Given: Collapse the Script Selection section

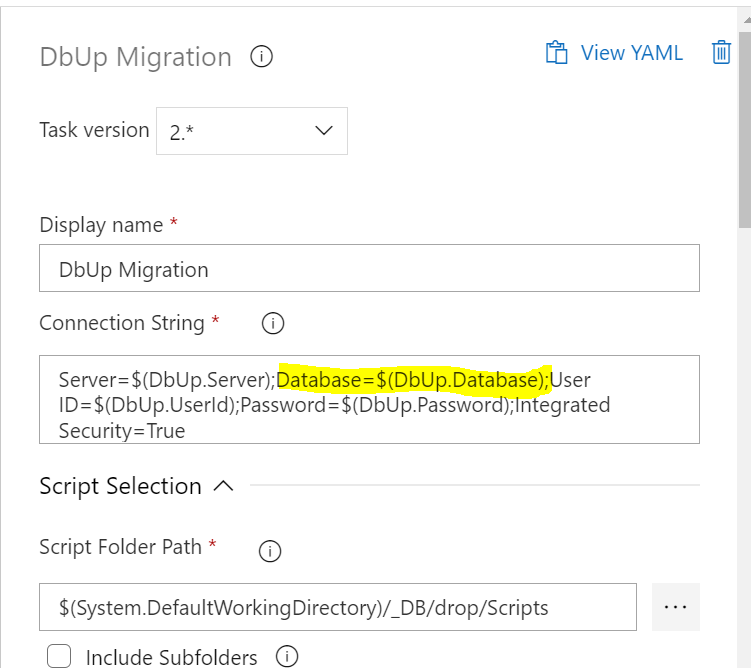Looking at the screenshot, I should tap(224, 487).
